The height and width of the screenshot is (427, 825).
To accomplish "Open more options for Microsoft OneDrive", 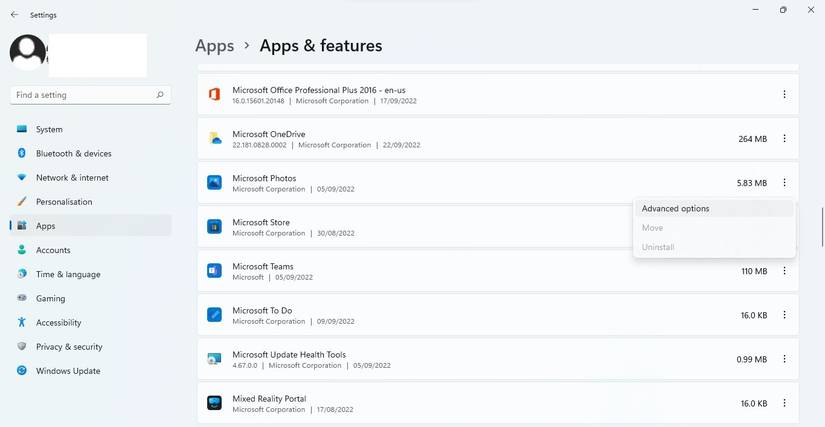I will [x=784, y=139].
